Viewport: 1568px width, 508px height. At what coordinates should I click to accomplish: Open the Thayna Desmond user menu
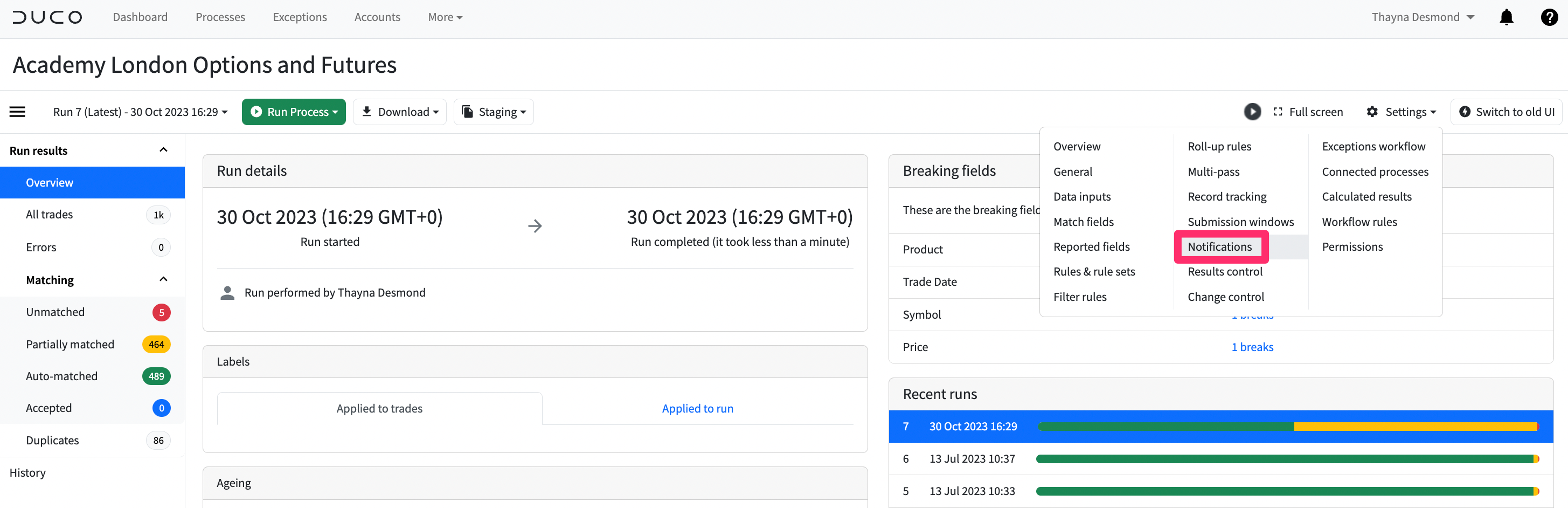point(1423,17)
